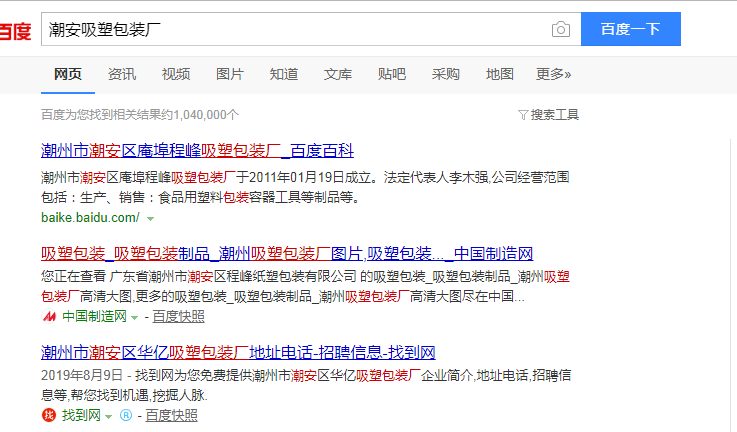Expand the arrow next to baike.baidu.com
The width and height of the screenshot is (737, 432).
pos(150,218)
